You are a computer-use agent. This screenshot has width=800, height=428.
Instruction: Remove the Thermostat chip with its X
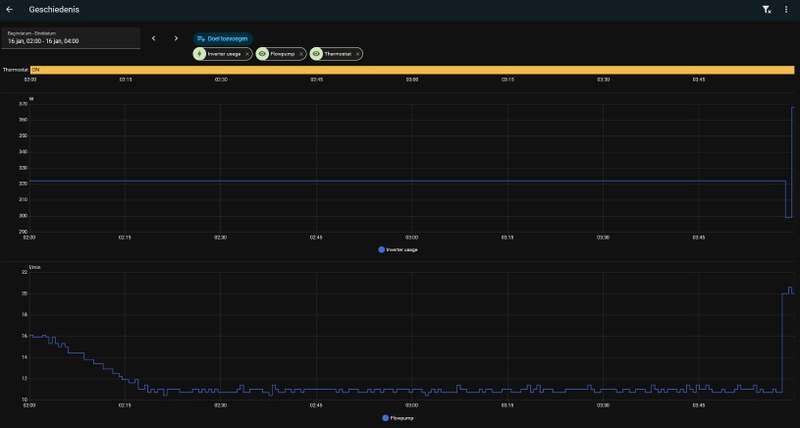point(357,54)
